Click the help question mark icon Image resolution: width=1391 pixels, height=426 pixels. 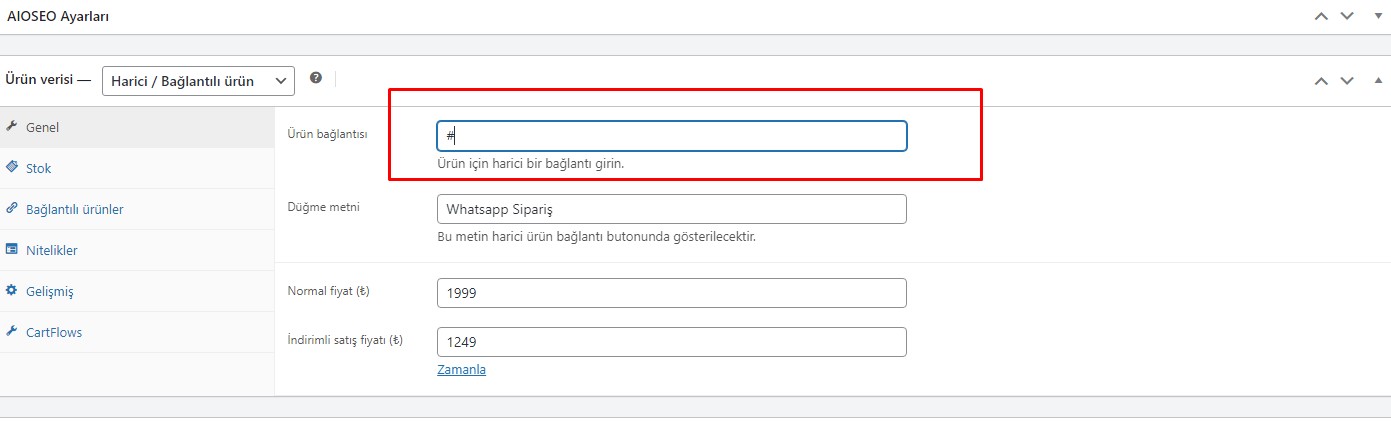coord(316,78)
